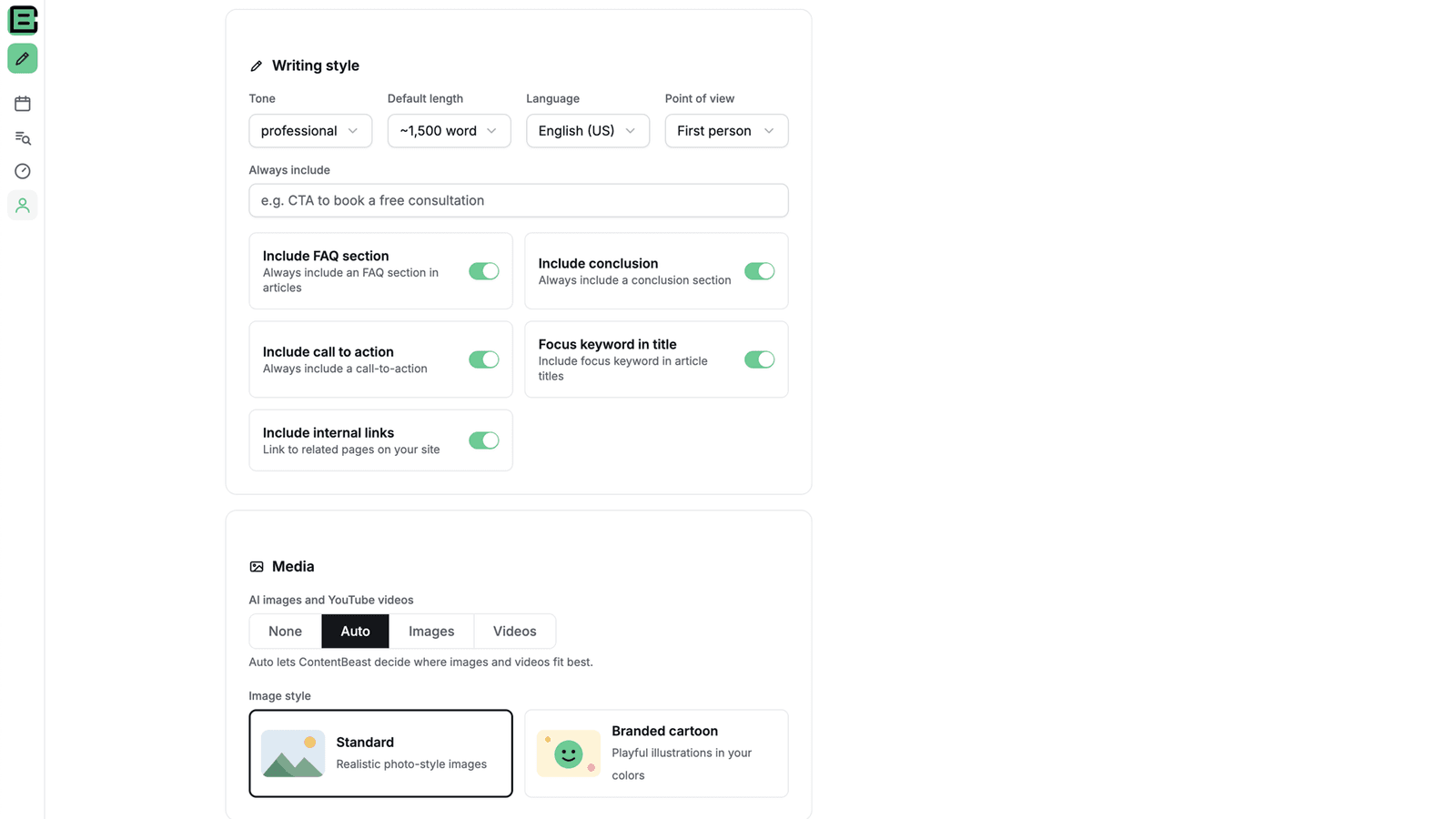Select the user profile icon in sidebar
1456x819 pixels.
[x=23, y=206]
